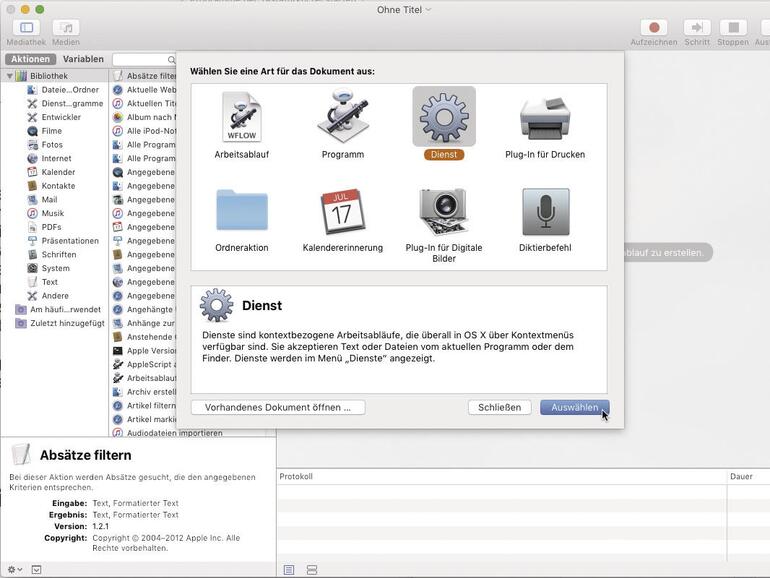Pick the Ordneraktion folder icon
The height and width of the screenshot is (578, 770).
[x=241, y=212]
